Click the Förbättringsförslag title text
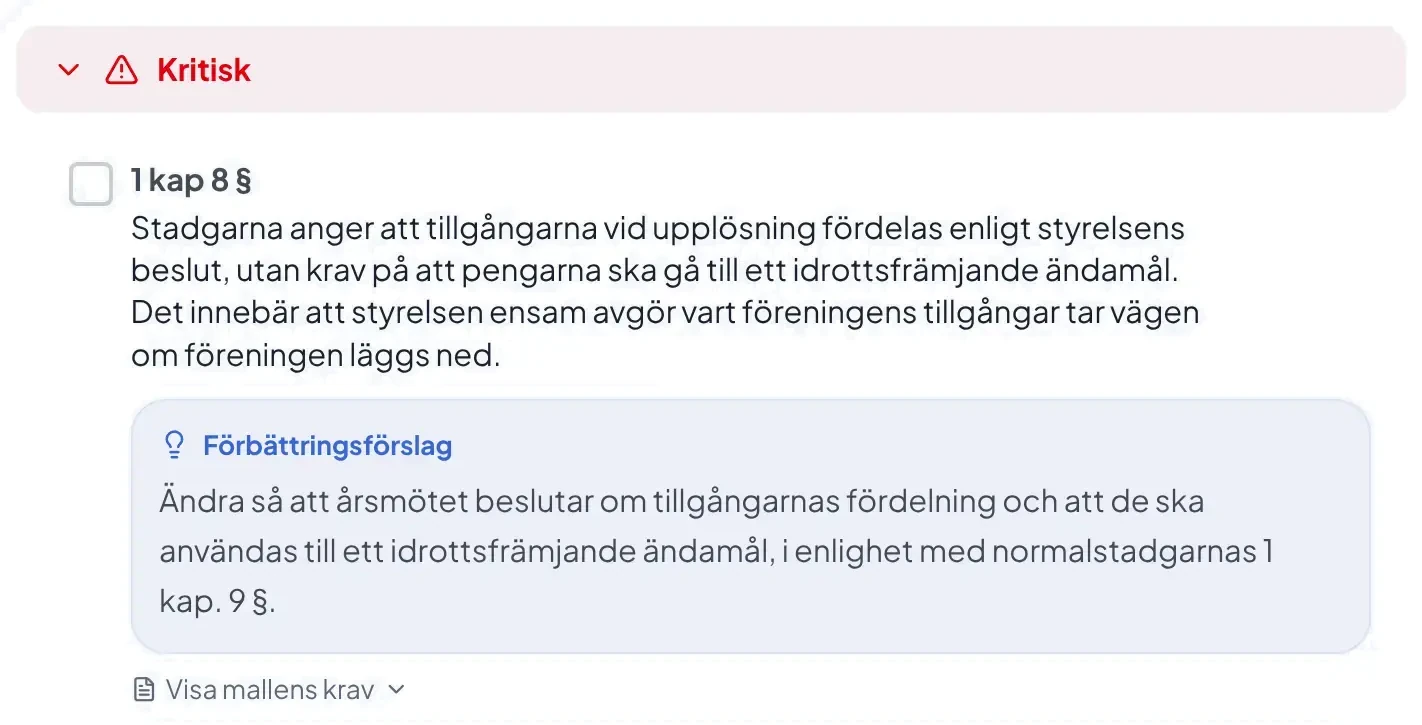This screenshot has height=725, width=1422. [x=328, y=445]
